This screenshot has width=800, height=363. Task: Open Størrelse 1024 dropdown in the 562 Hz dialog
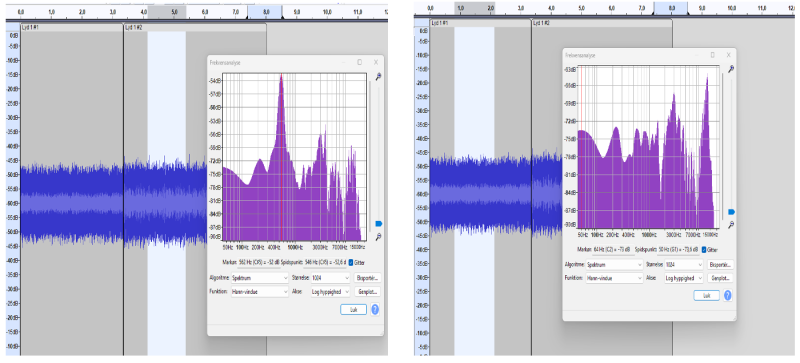[330, 278]
